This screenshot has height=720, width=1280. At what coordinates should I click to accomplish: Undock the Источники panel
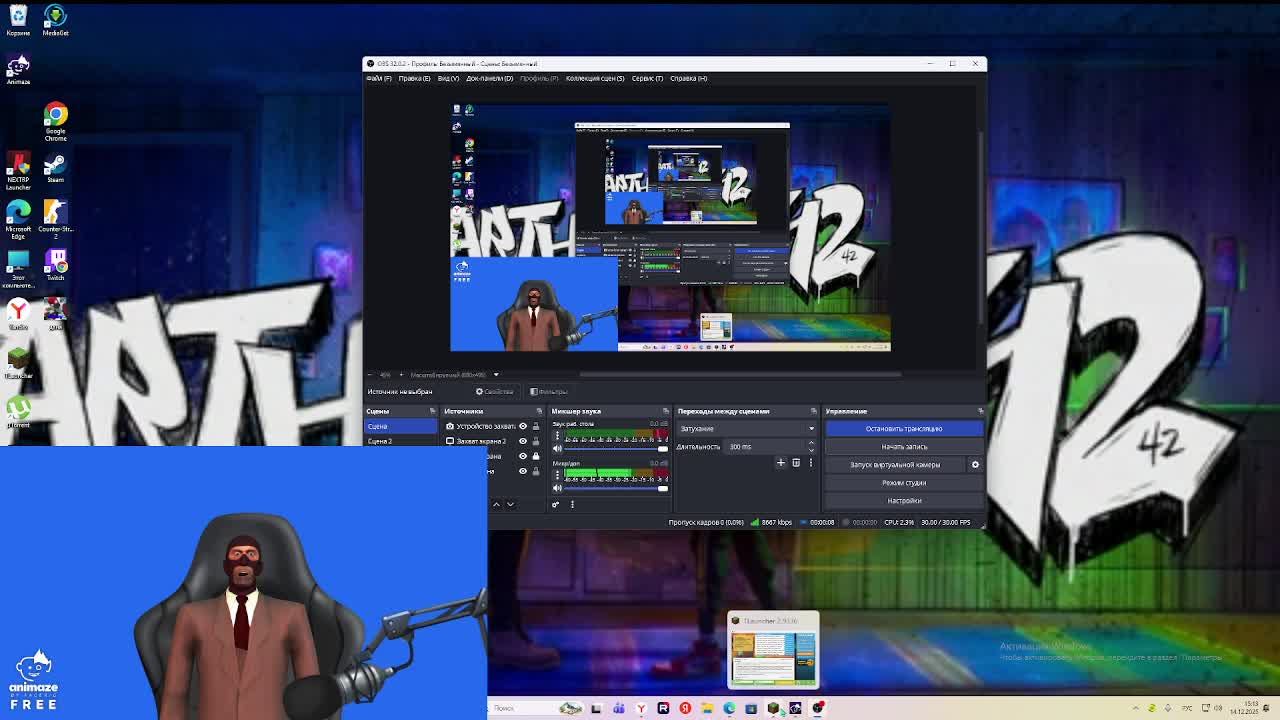(539, 411)
